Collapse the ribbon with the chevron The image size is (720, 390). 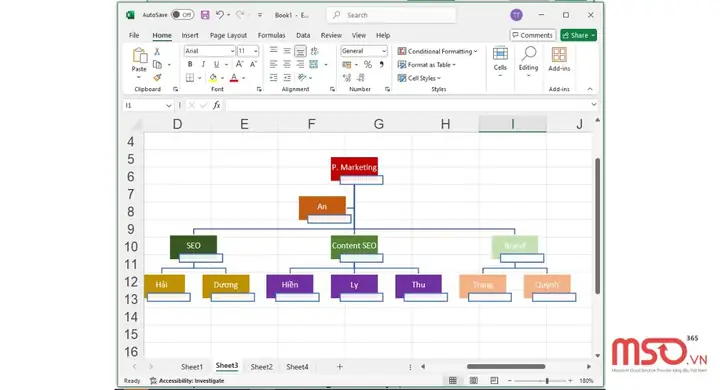pyautogui.click(x=590, y=89)
